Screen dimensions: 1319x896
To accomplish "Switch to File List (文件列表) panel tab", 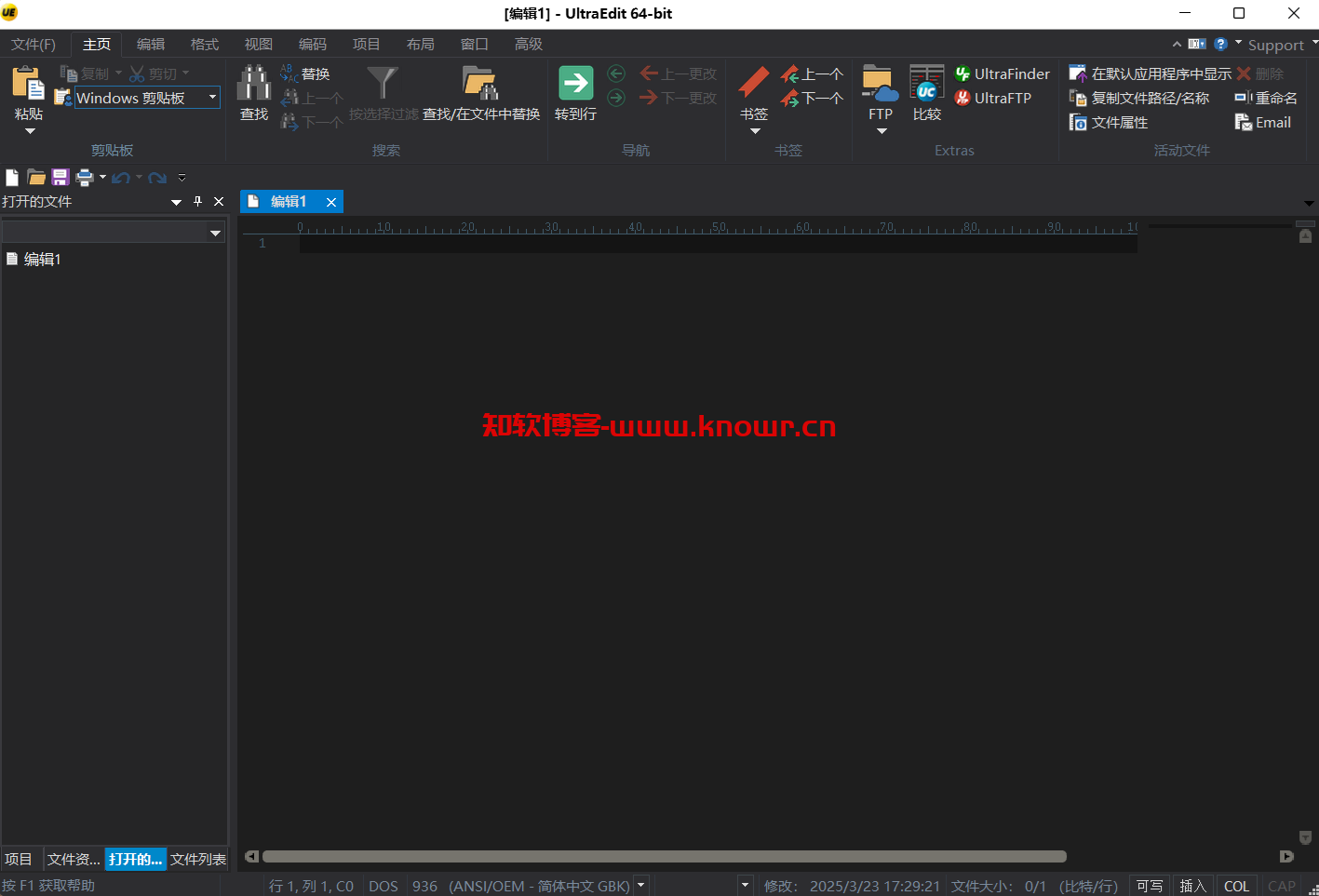I will coord(198,859).
